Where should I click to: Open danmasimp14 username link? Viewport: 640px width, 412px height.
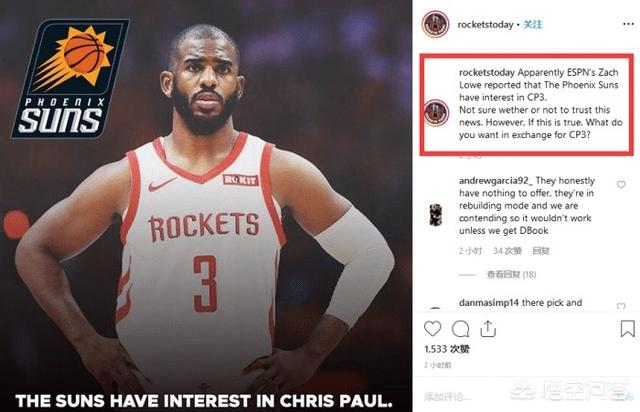click(489, 303)
